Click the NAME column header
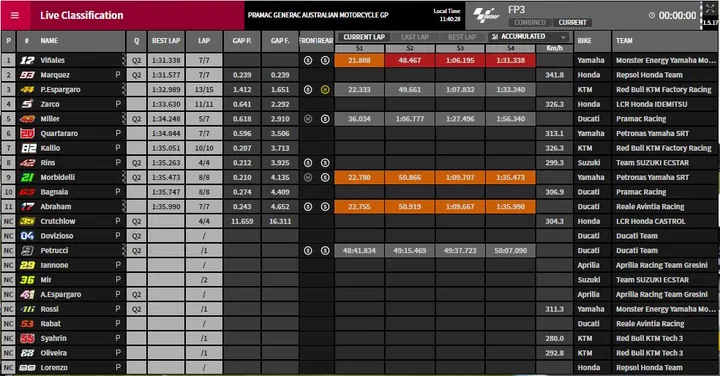 coord(49,41)
